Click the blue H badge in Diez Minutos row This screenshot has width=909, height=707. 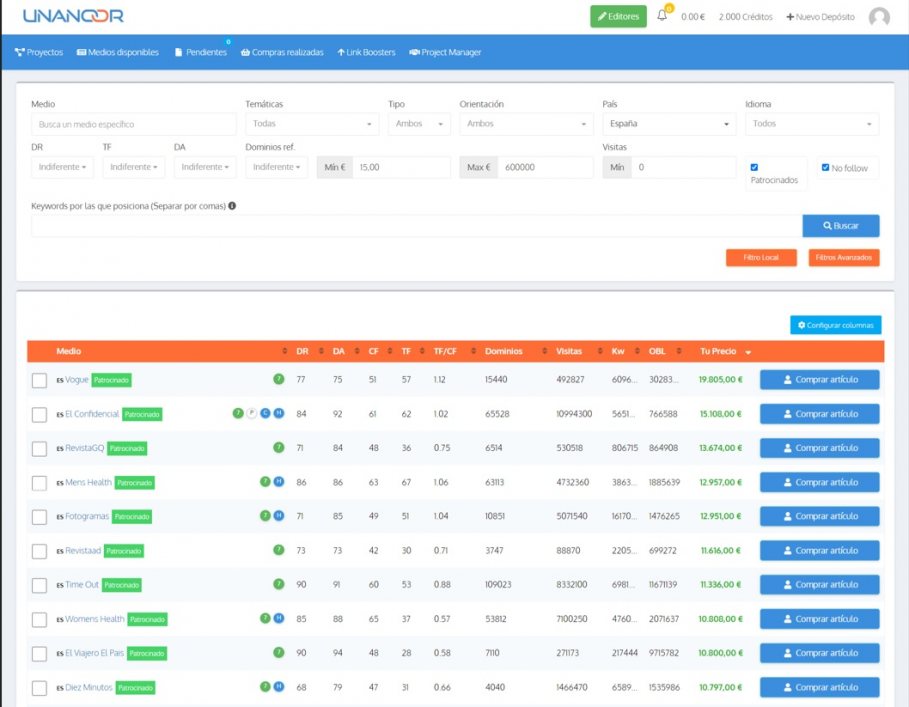point(279,687)
